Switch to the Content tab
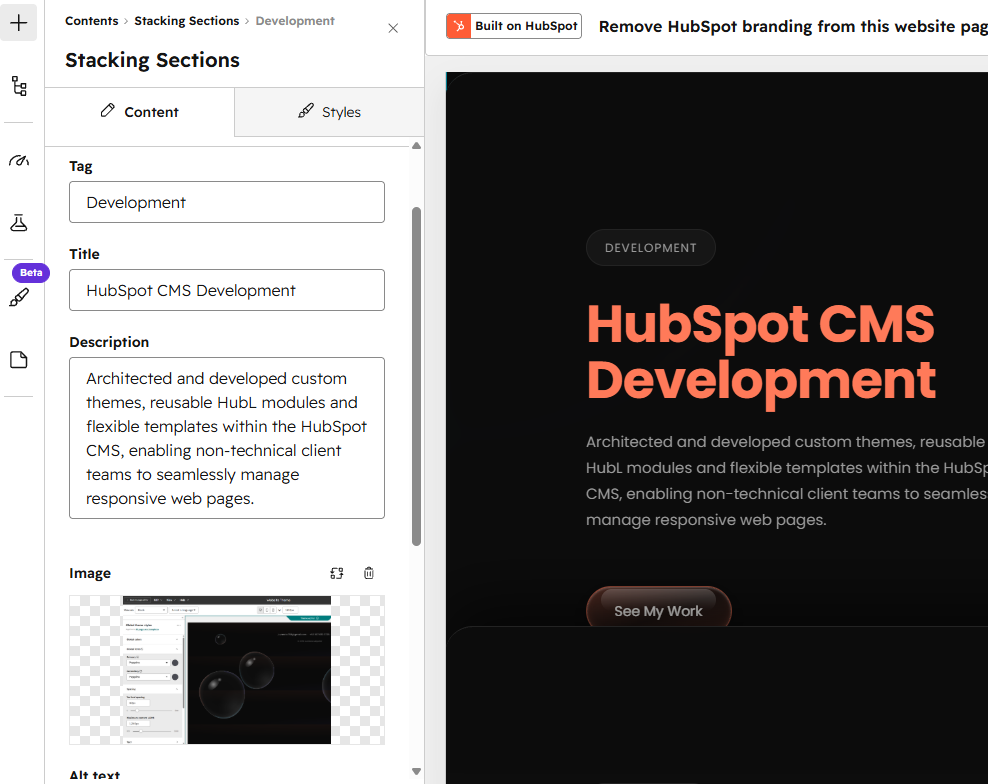The height and width of the screenshot is (784, 988). (x=140, y=112)
